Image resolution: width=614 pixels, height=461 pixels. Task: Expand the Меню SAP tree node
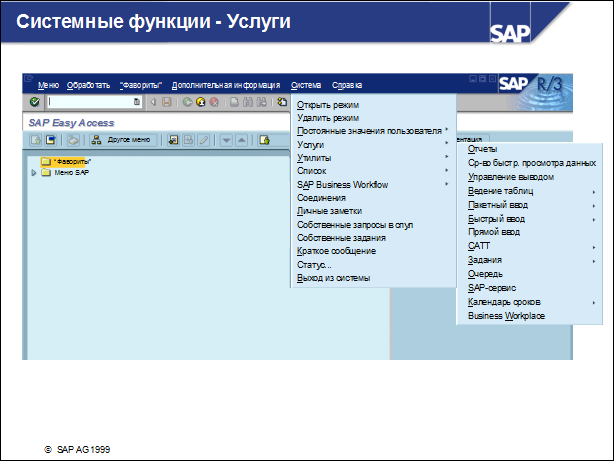tap(34, 173)
